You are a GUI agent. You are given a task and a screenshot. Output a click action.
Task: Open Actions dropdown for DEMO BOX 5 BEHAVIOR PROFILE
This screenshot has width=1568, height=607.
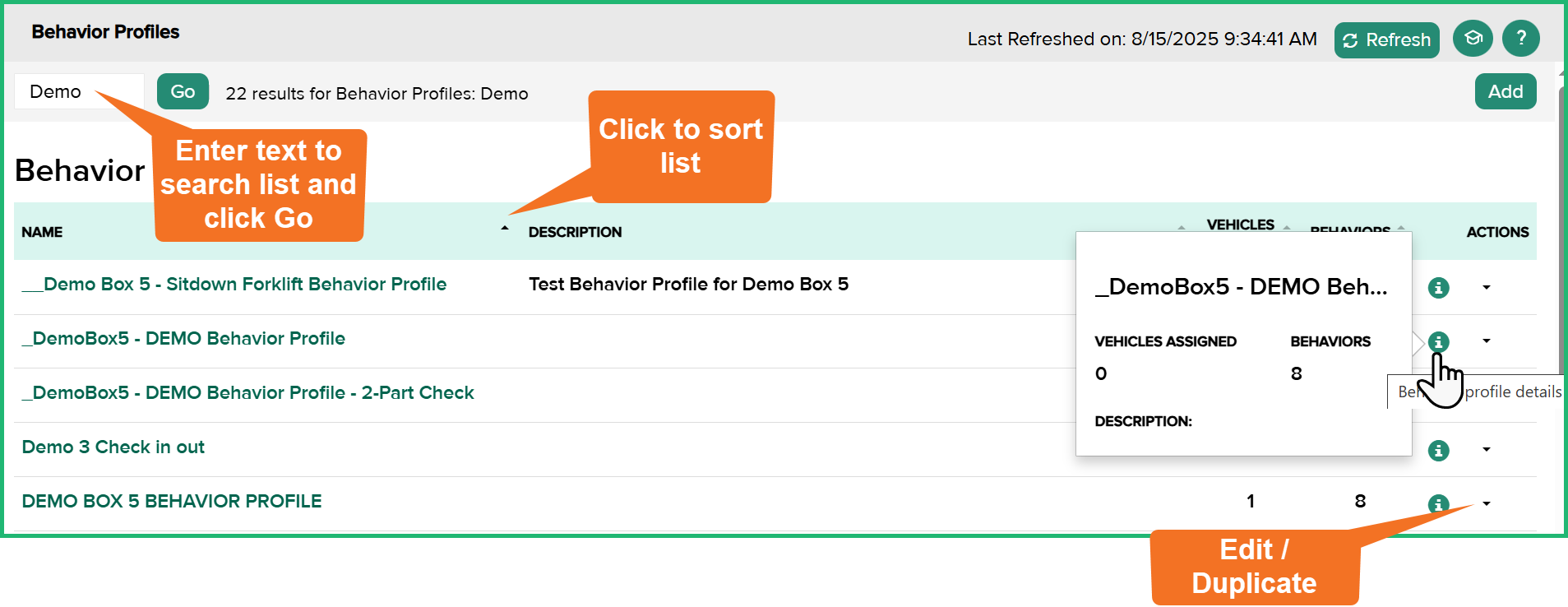tap(1486, 503)
